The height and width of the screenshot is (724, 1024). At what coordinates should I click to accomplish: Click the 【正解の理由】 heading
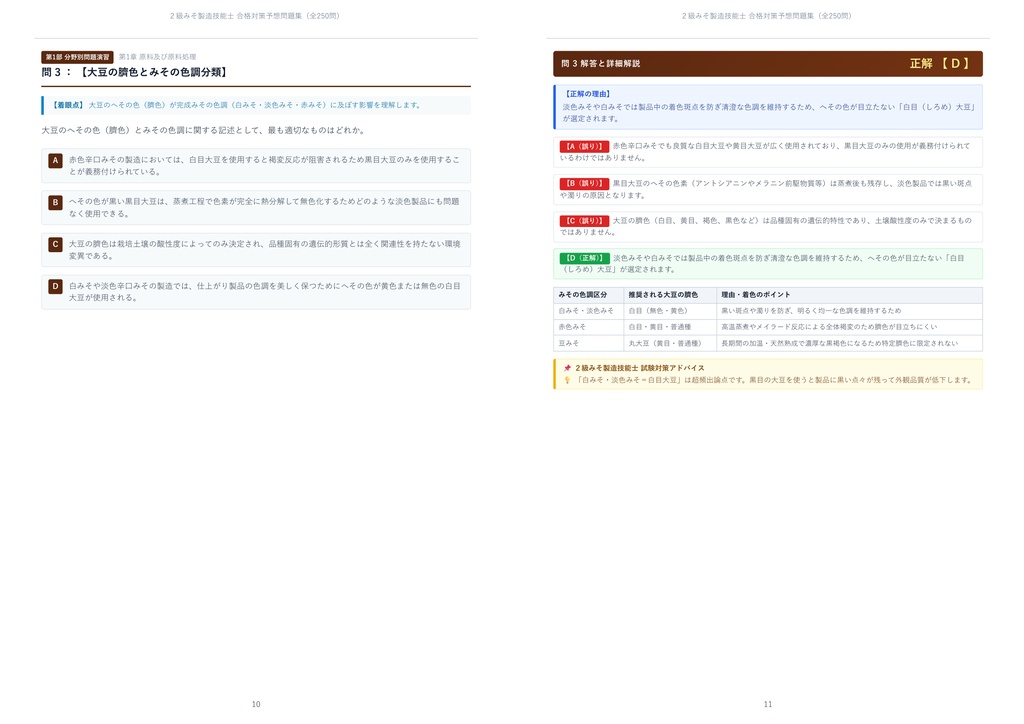[x=587, y=94]
